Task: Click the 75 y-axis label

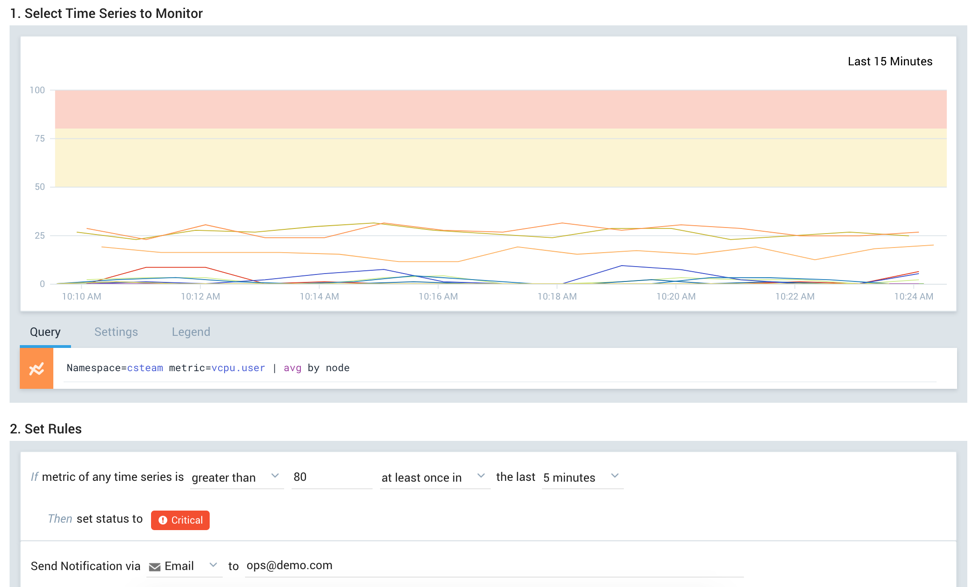Action: pos(40,139)
